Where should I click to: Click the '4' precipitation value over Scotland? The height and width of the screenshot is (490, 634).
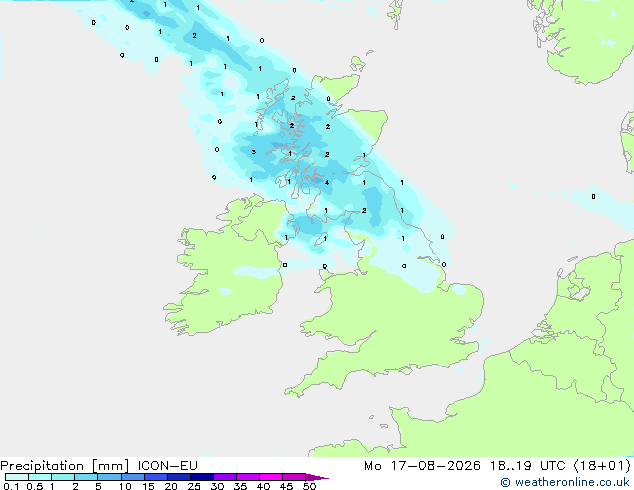tap(327, 182)
